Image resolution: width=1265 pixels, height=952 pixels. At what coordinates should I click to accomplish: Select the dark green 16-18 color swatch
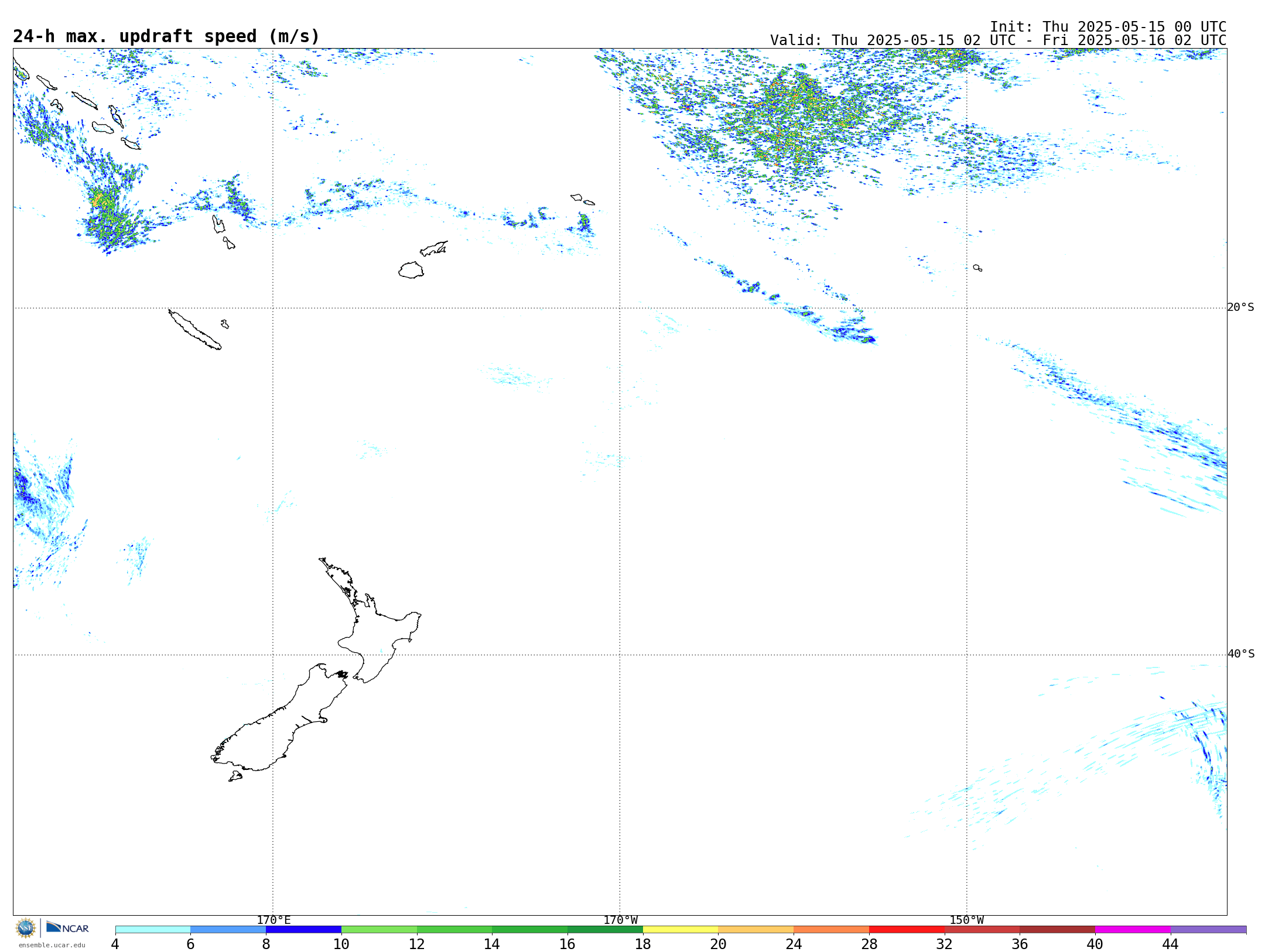click(x=605, y=930)
